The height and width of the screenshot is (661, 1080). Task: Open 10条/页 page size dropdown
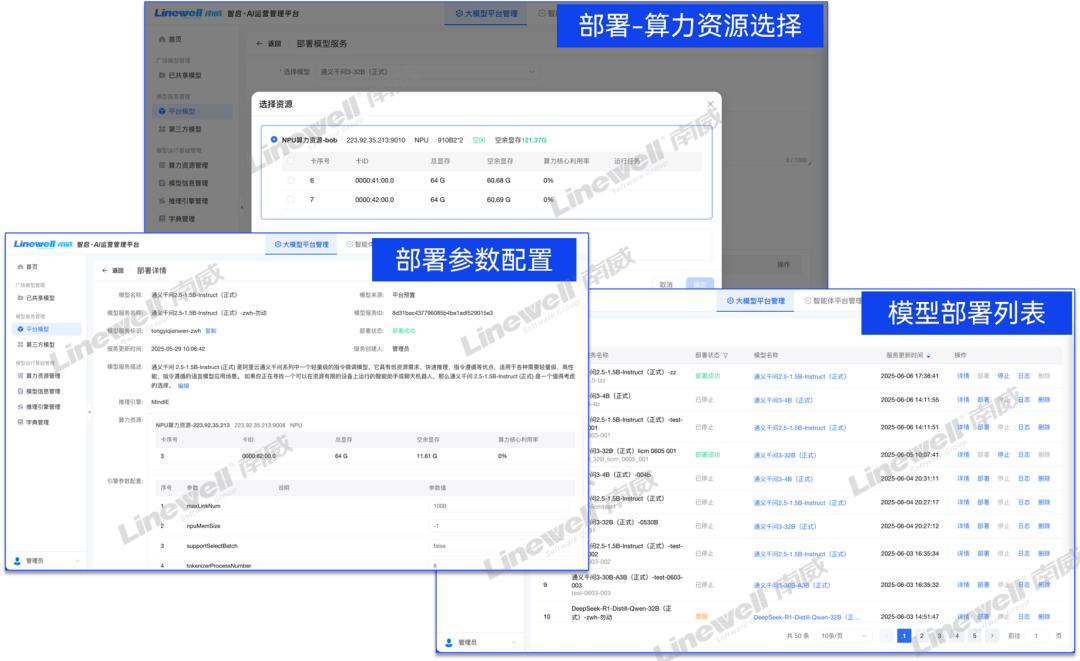(844, 636)
